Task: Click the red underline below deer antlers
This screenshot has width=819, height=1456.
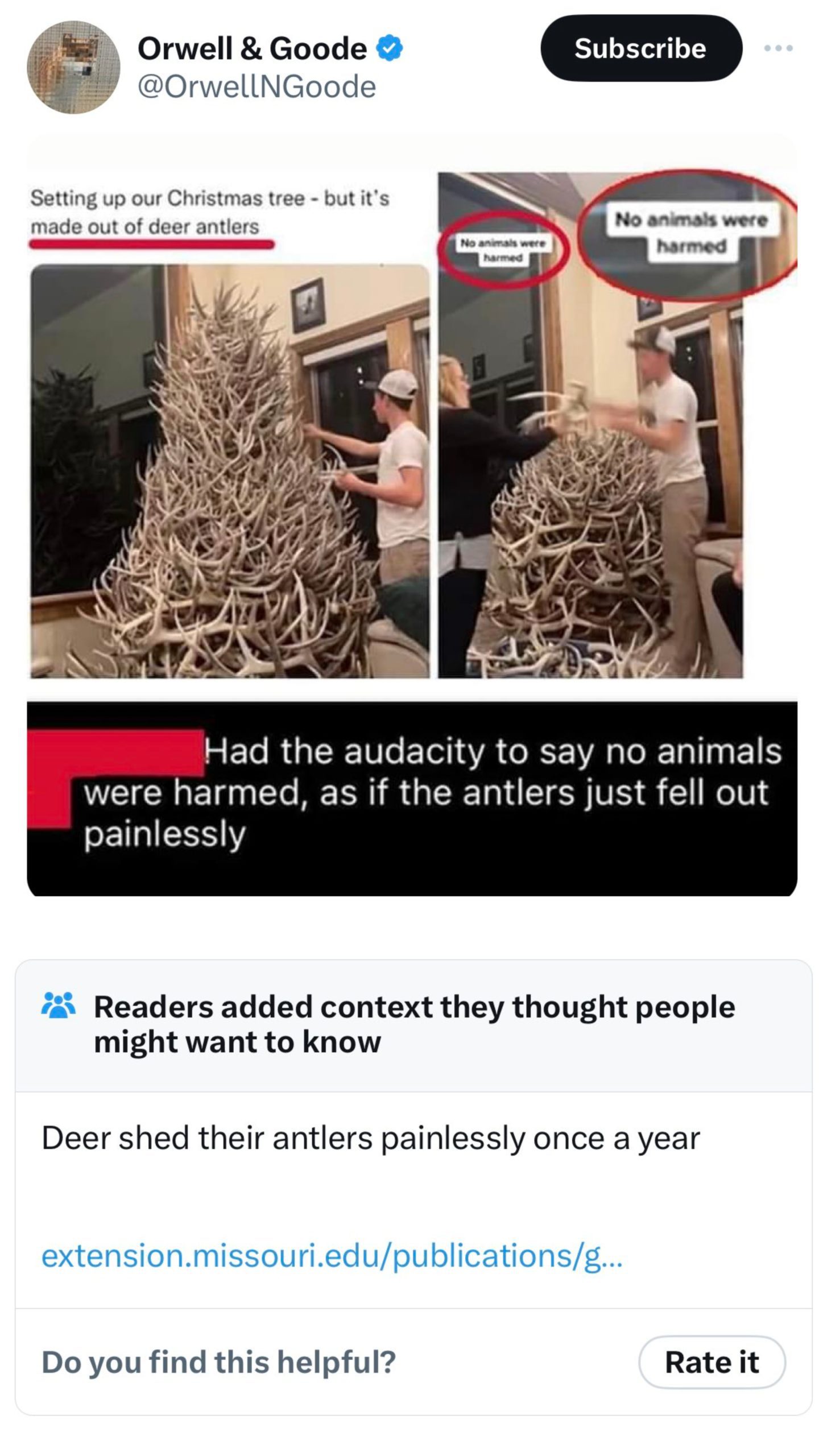Action: coord(152,244)
